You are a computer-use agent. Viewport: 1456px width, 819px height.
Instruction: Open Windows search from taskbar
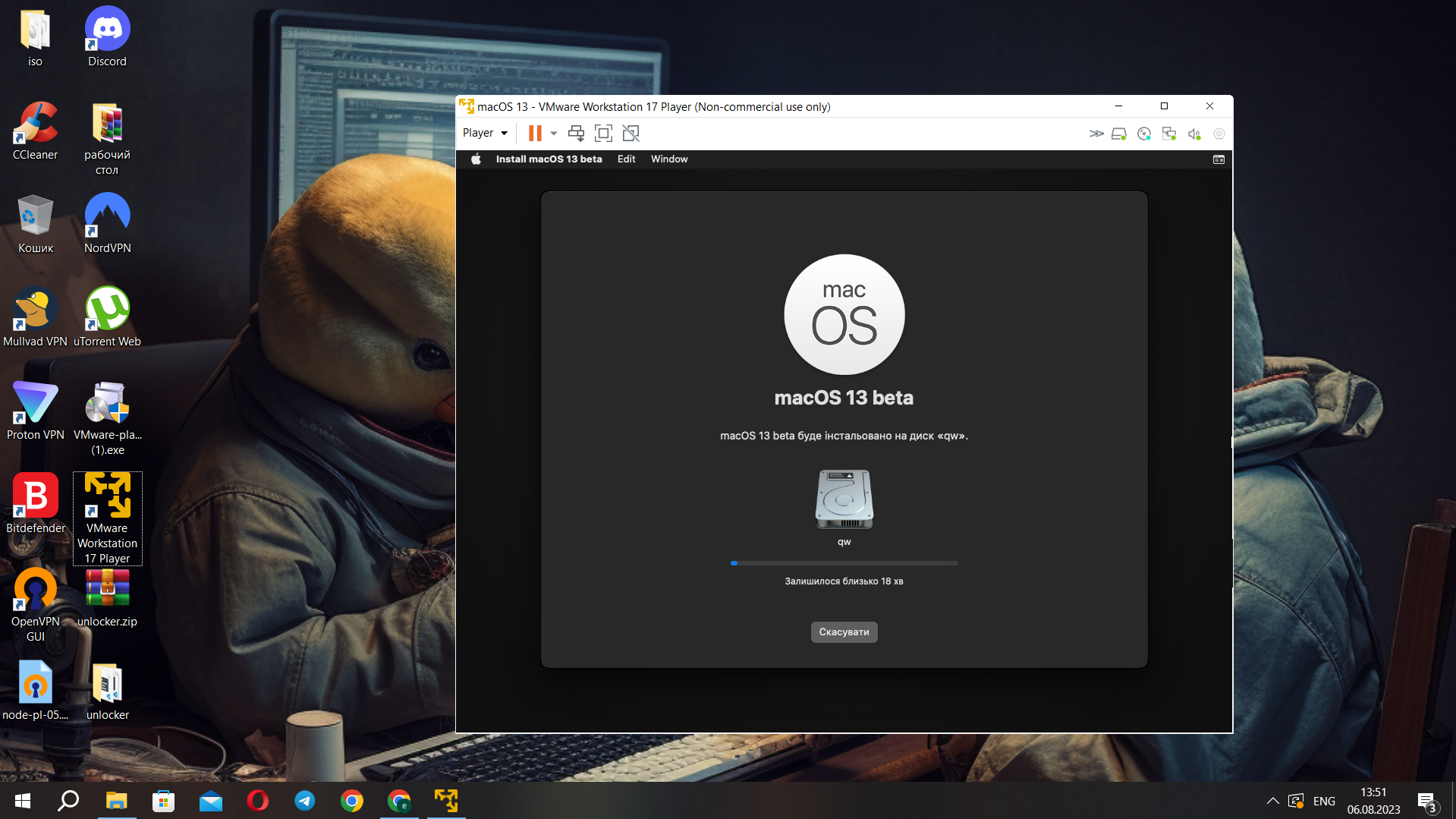[68, 801]
